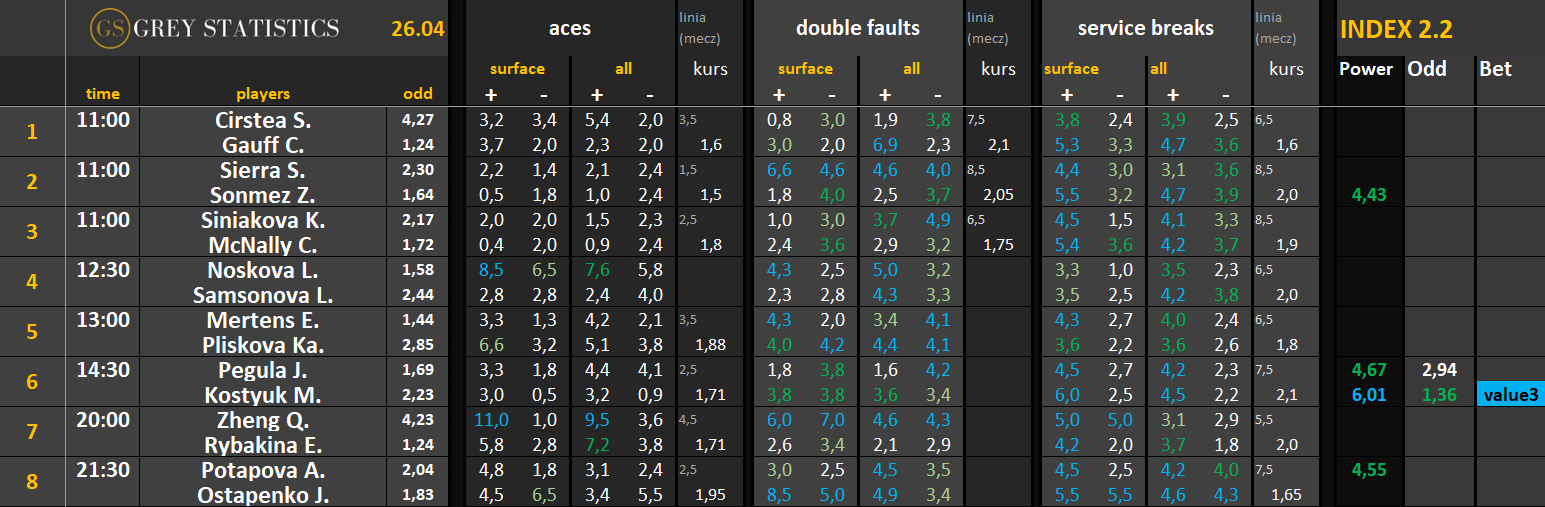Screen dimensions: 1545x507
Task: Click player name Rybakina E.
Action: click(x=264, y=444)
